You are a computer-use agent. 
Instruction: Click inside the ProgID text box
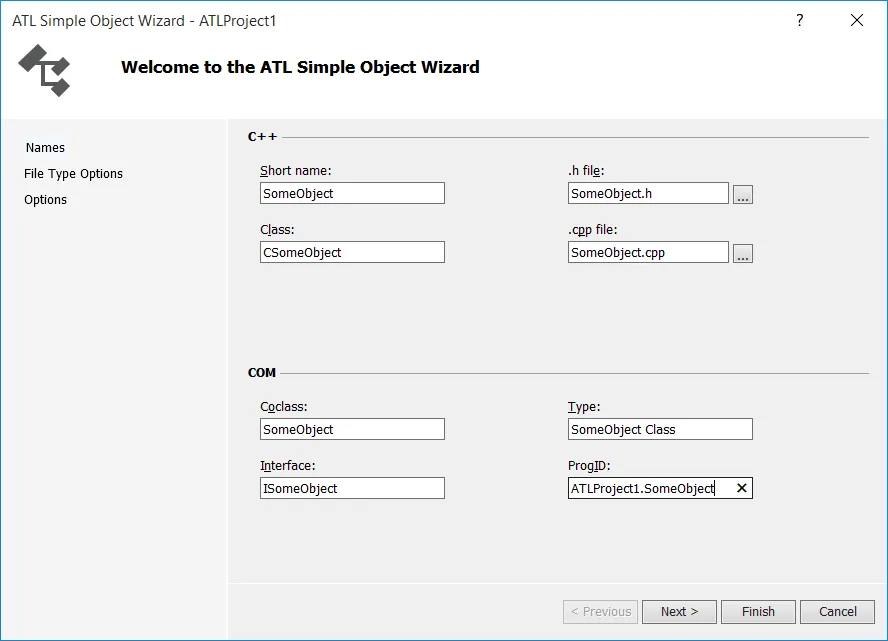point(645,489)
